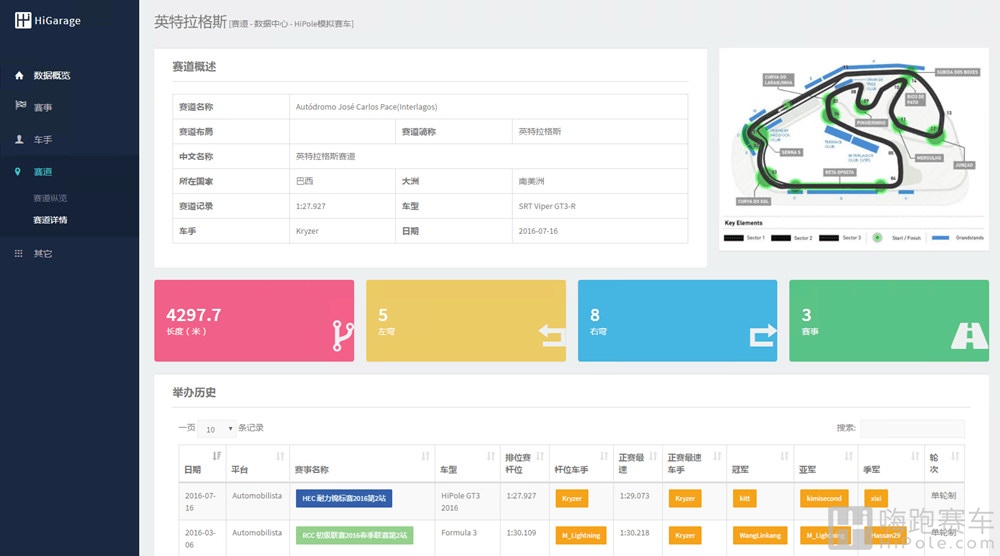Viewport: 1000px width, 556px height.
Task: Click the branch icon on length card
Action: (x=342, y=335)
